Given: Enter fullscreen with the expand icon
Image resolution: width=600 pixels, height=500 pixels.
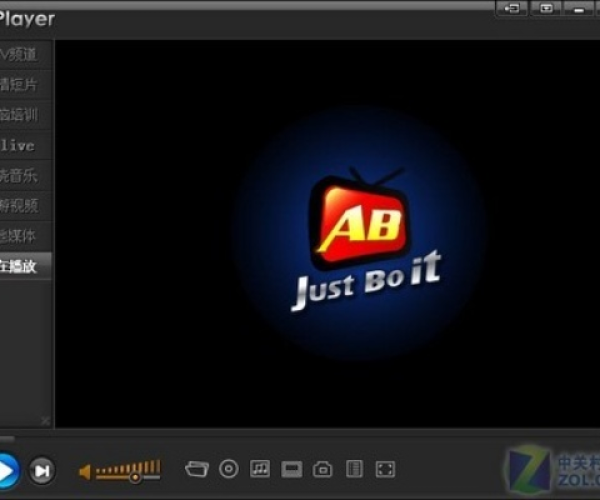Looking at the screenshot, I should point(384,468).
